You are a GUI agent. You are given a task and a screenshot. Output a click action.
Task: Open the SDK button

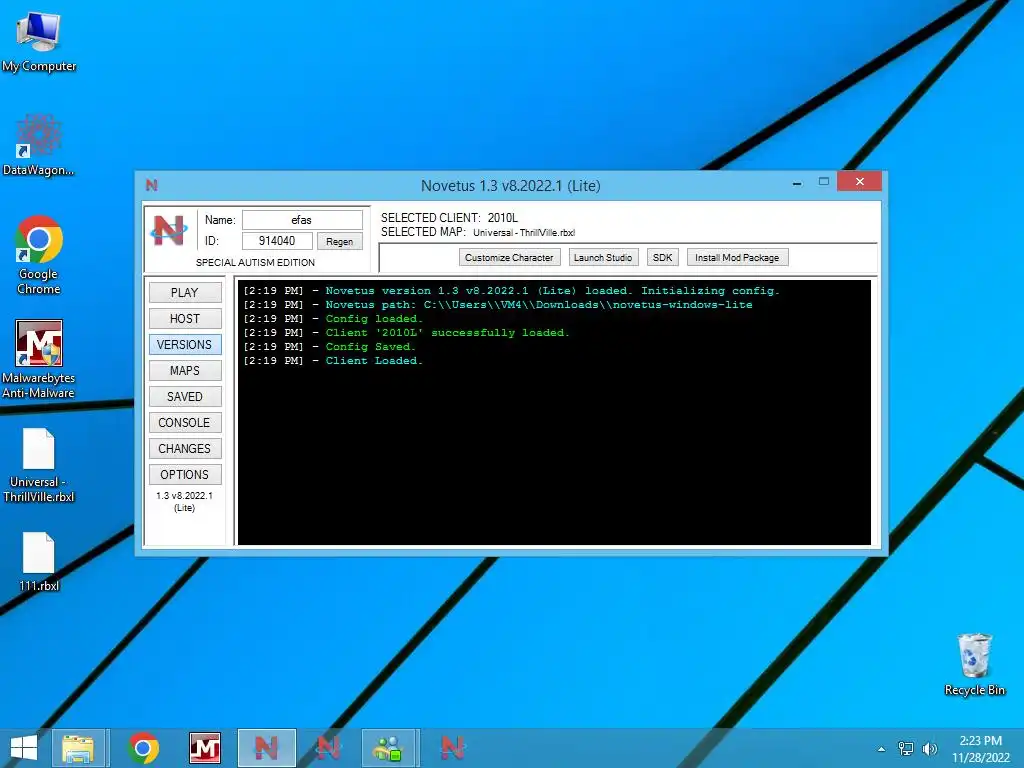pyautogui.click(x=662, y=257)
